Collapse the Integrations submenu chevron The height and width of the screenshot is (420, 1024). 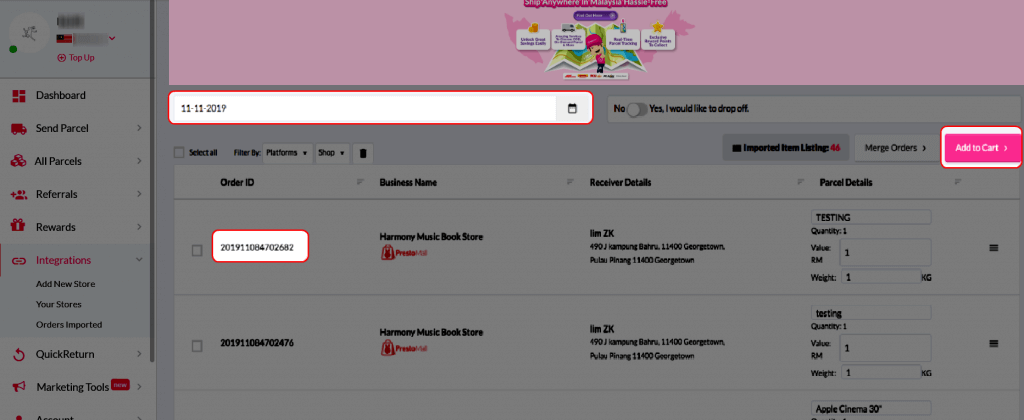(x=139, y=260)
